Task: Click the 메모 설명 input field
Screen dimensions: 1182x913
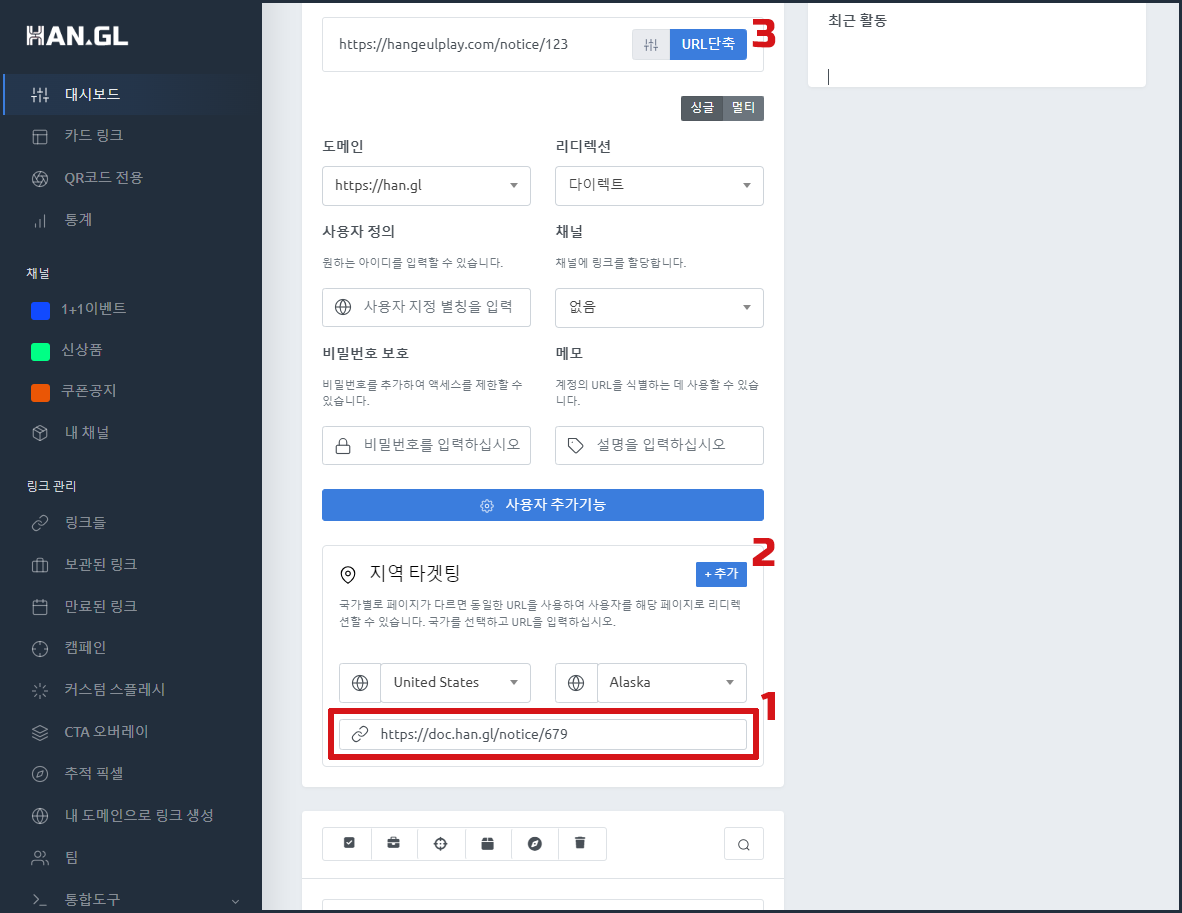Action: 659,446
